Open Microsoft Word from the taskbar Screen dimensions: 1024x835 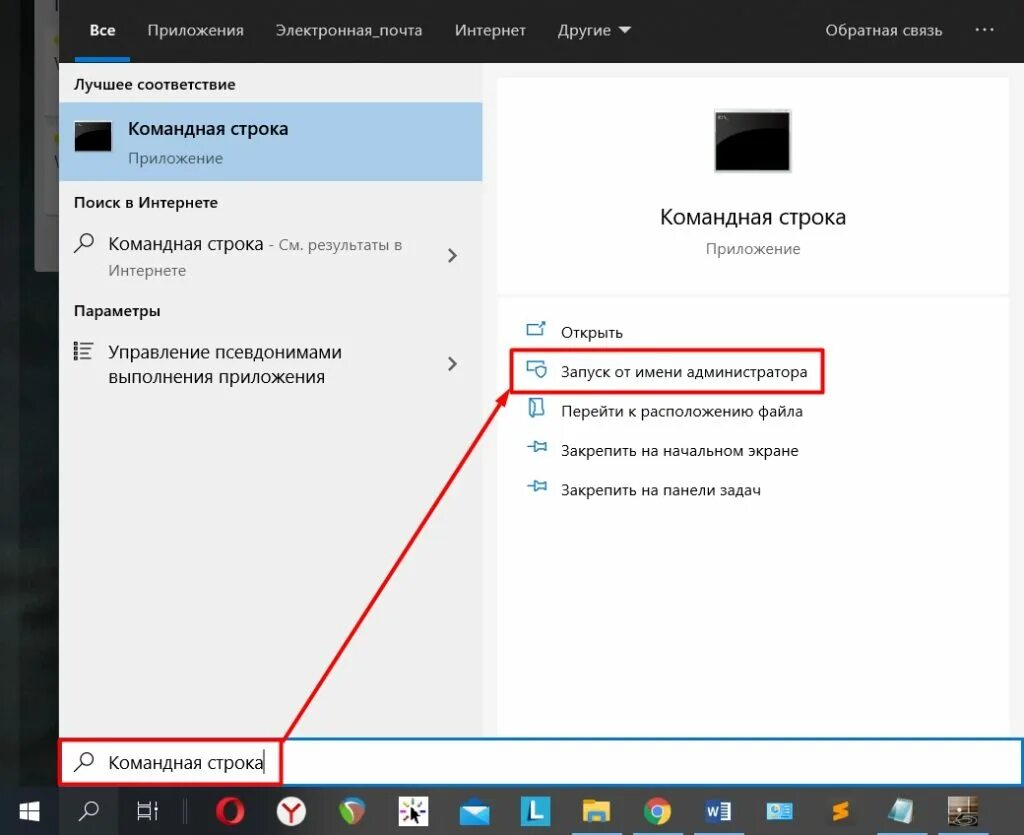pos(718,811)
